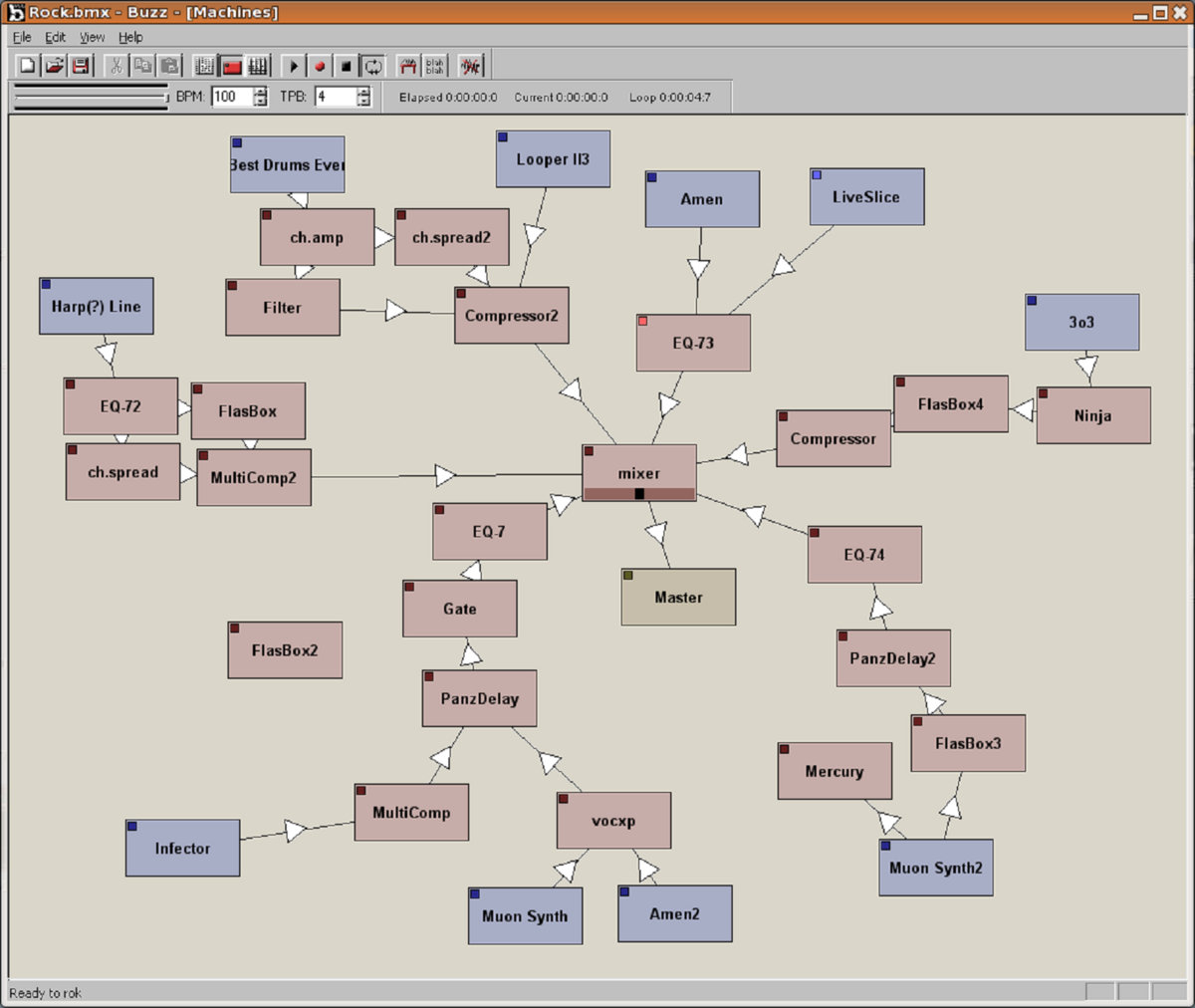Open a song with the folder icon
This screenshot has width=1195, height=1008.
[54, 66]
